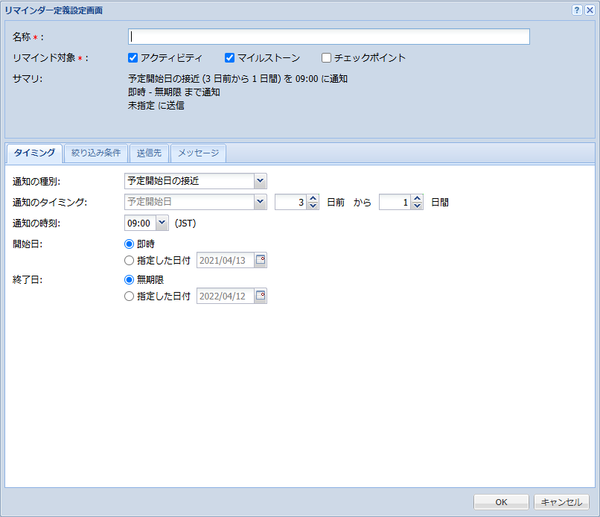Uncheck the アクティビティ checkbox

(x=133, y=58)
